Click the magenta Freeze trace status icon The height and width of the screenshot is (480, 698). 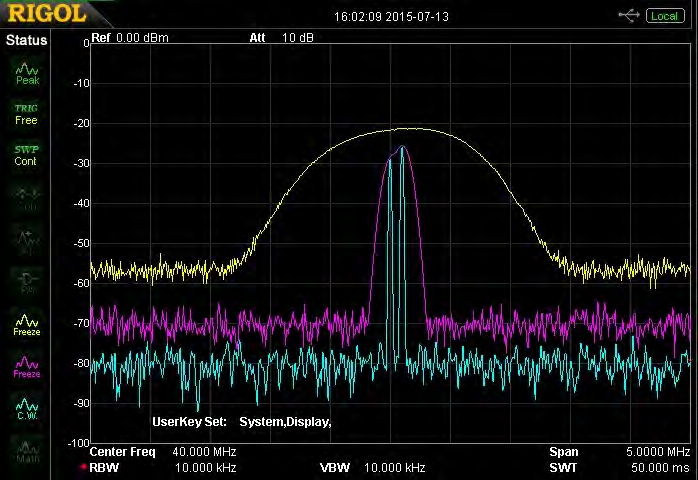(27, 367)
